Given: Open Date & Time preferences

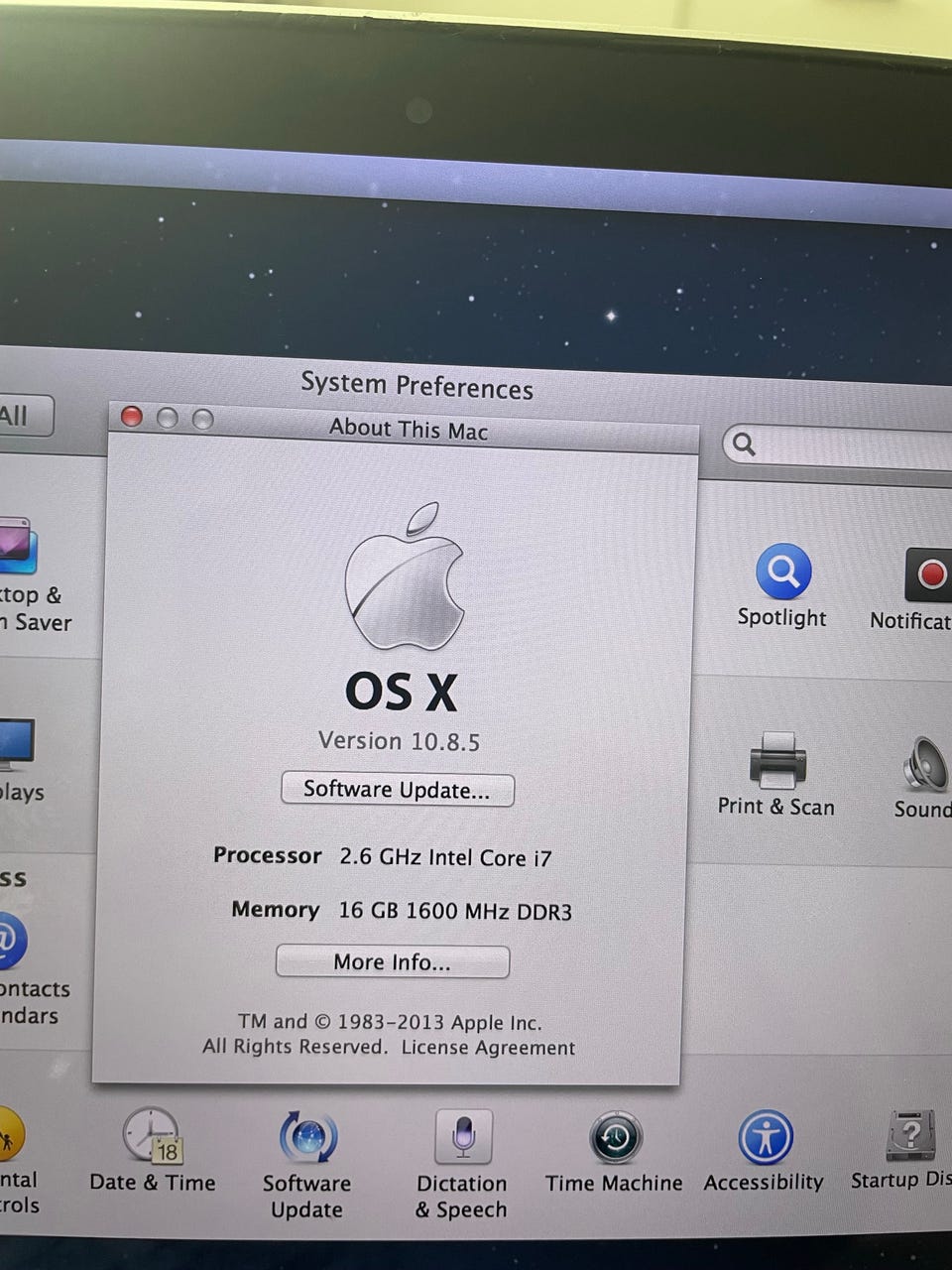Looking at the screenshot, I should tap(152, 1136).
